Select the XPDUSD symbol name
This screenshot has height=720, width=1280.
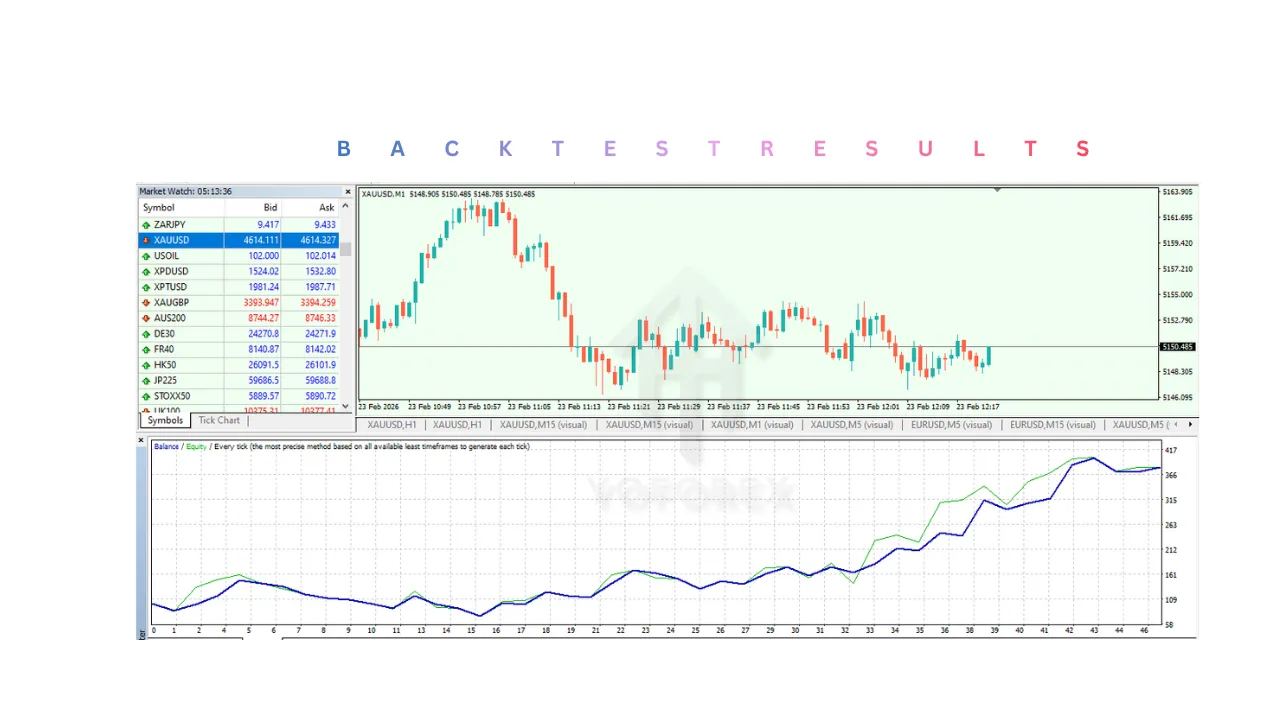click(x=171, y=272)
